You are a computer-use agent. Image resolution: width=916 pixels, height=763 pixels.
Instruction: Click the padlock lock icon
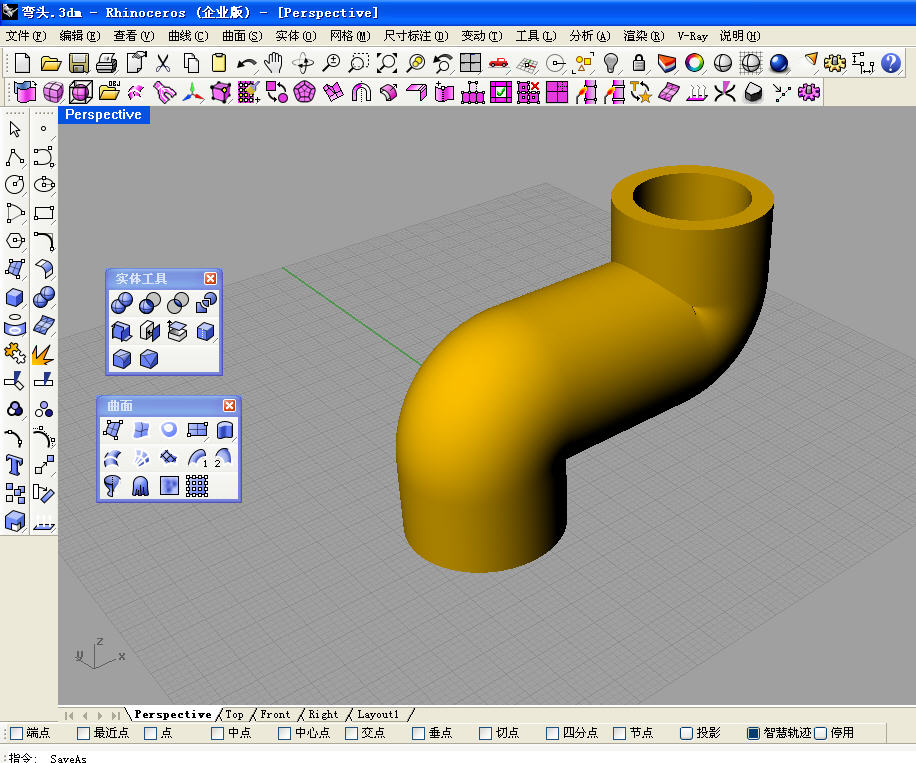point(639,63)
